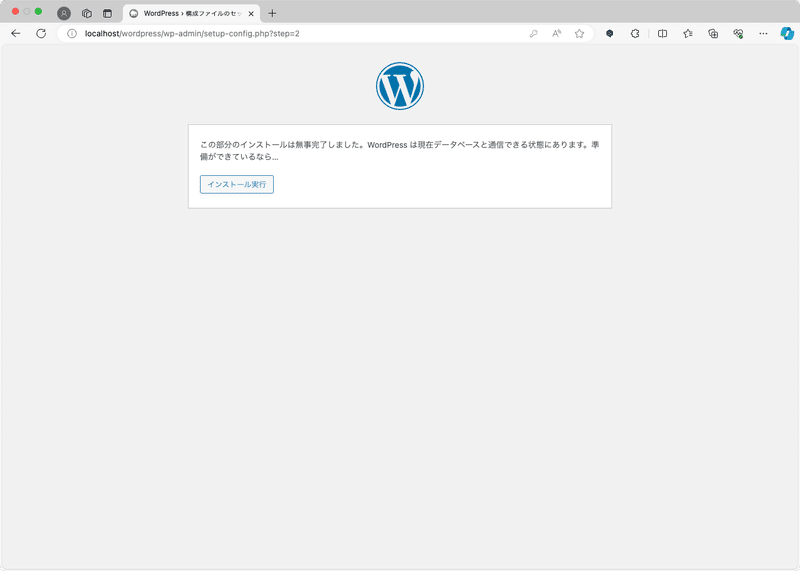Open the browser profile avatar
This screenshot has height=571, width=800.
tap(64, 13)
